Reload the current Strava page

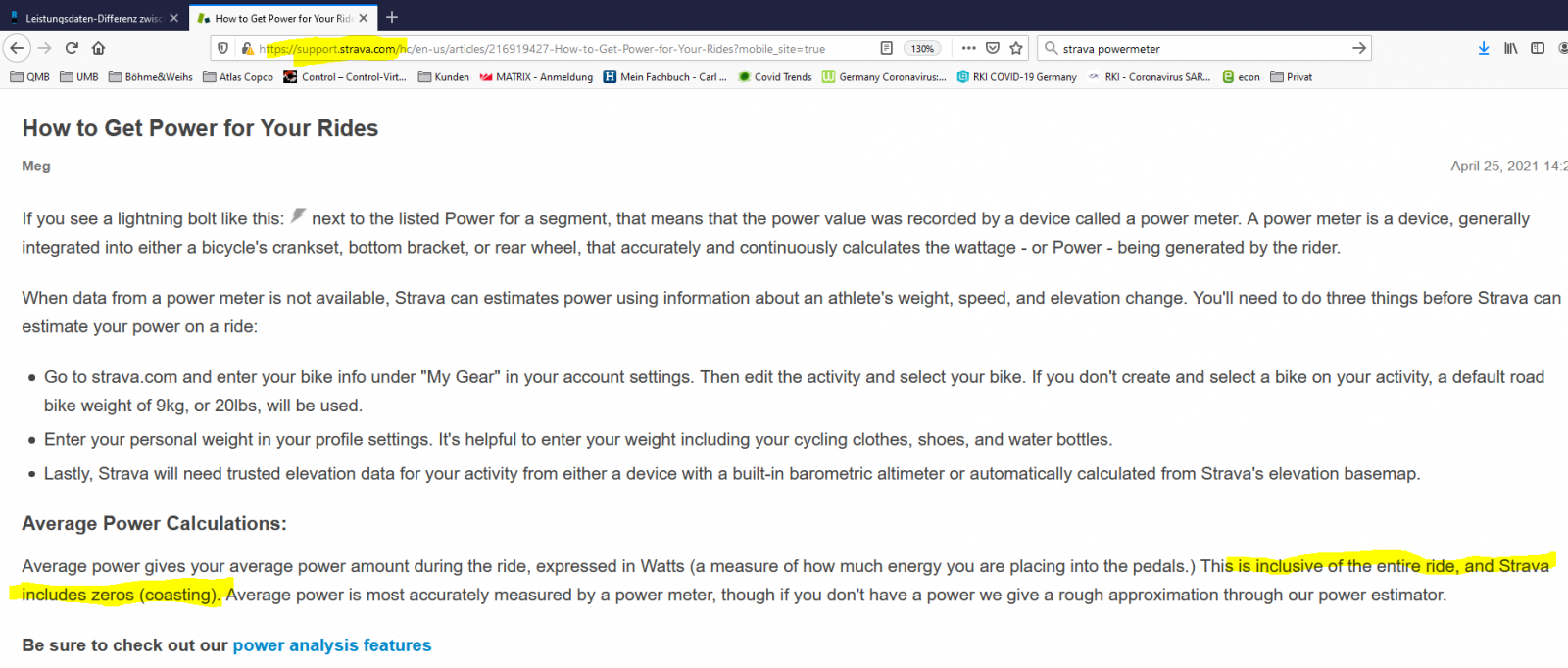[72, 48]
